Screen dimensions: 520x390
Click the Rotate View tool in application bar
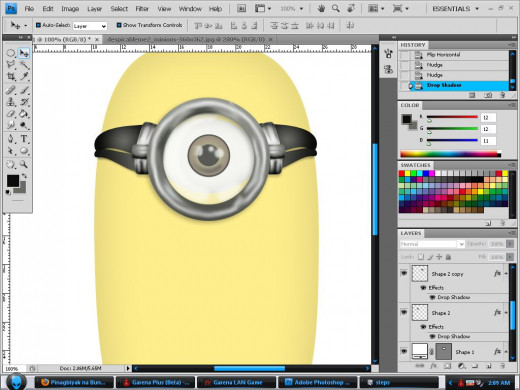351,9
